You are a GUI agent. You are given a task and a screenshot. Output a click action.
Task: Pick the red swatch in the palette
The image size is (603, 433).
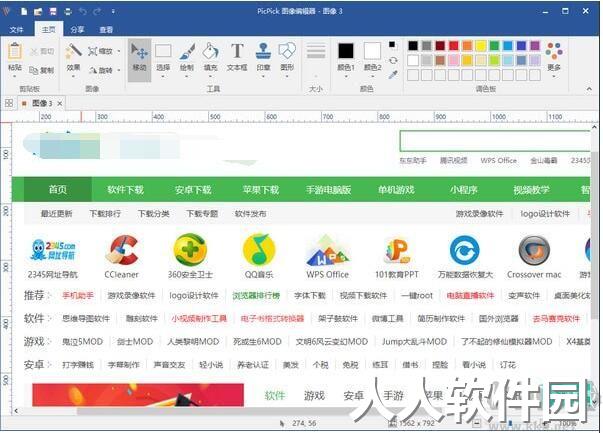pyautogui.click(x=454, y=46)
